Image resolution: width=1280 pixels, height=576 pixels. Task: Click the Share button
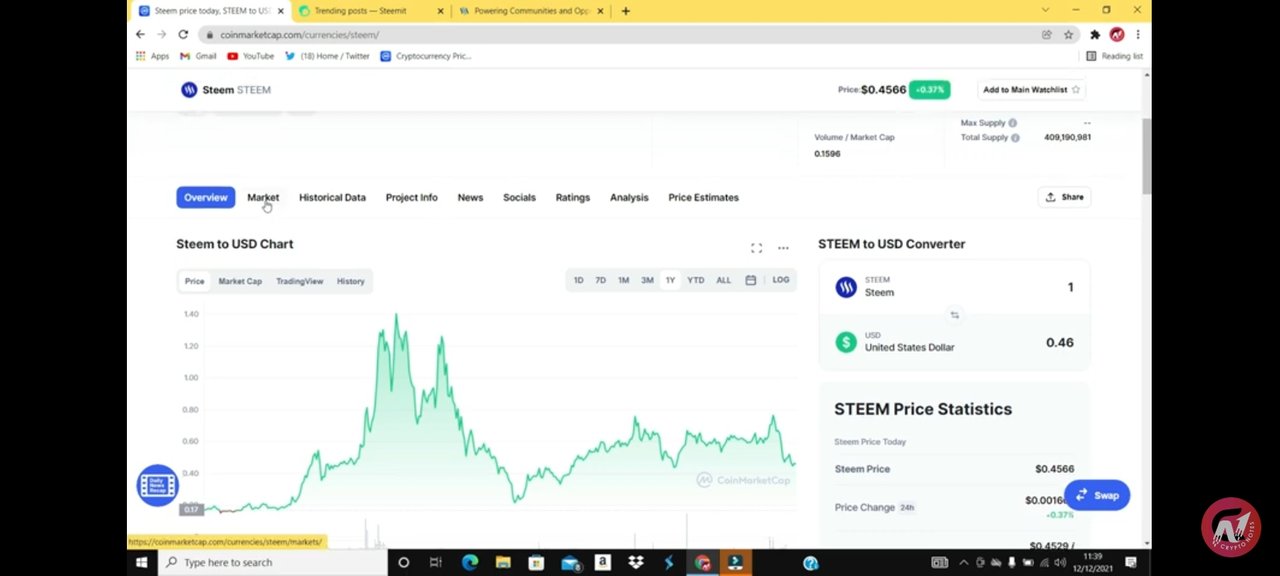pyautogui.click(x=1064, y=197)
